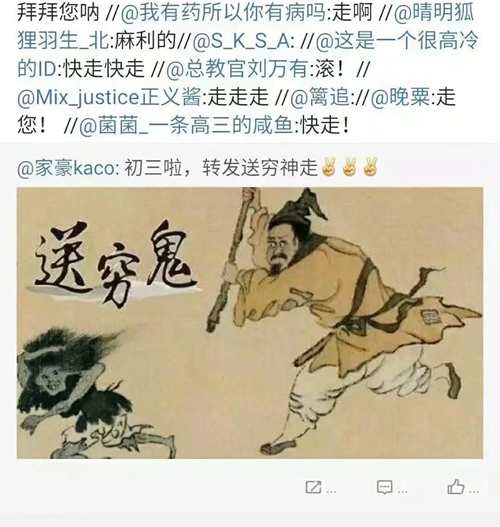Tap the repost share icon
500x527 pixels.
(x=313, y=487)
